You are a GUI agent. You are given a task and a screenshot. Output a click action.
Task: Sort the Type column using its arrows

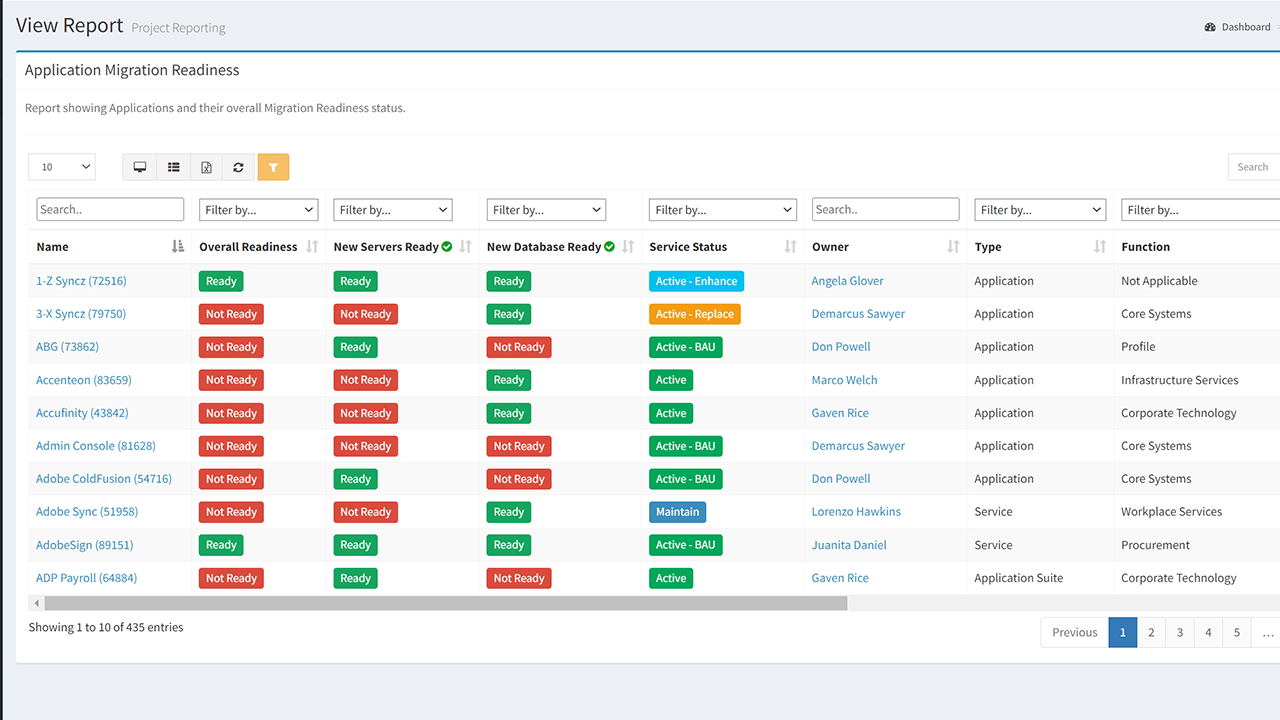pos(1100,247)
